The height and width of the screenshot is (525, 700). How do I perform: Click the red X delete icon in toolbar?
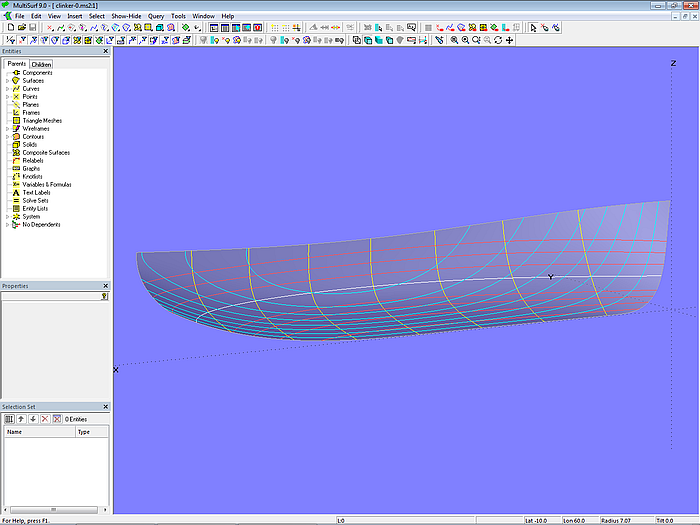point(50,28)
